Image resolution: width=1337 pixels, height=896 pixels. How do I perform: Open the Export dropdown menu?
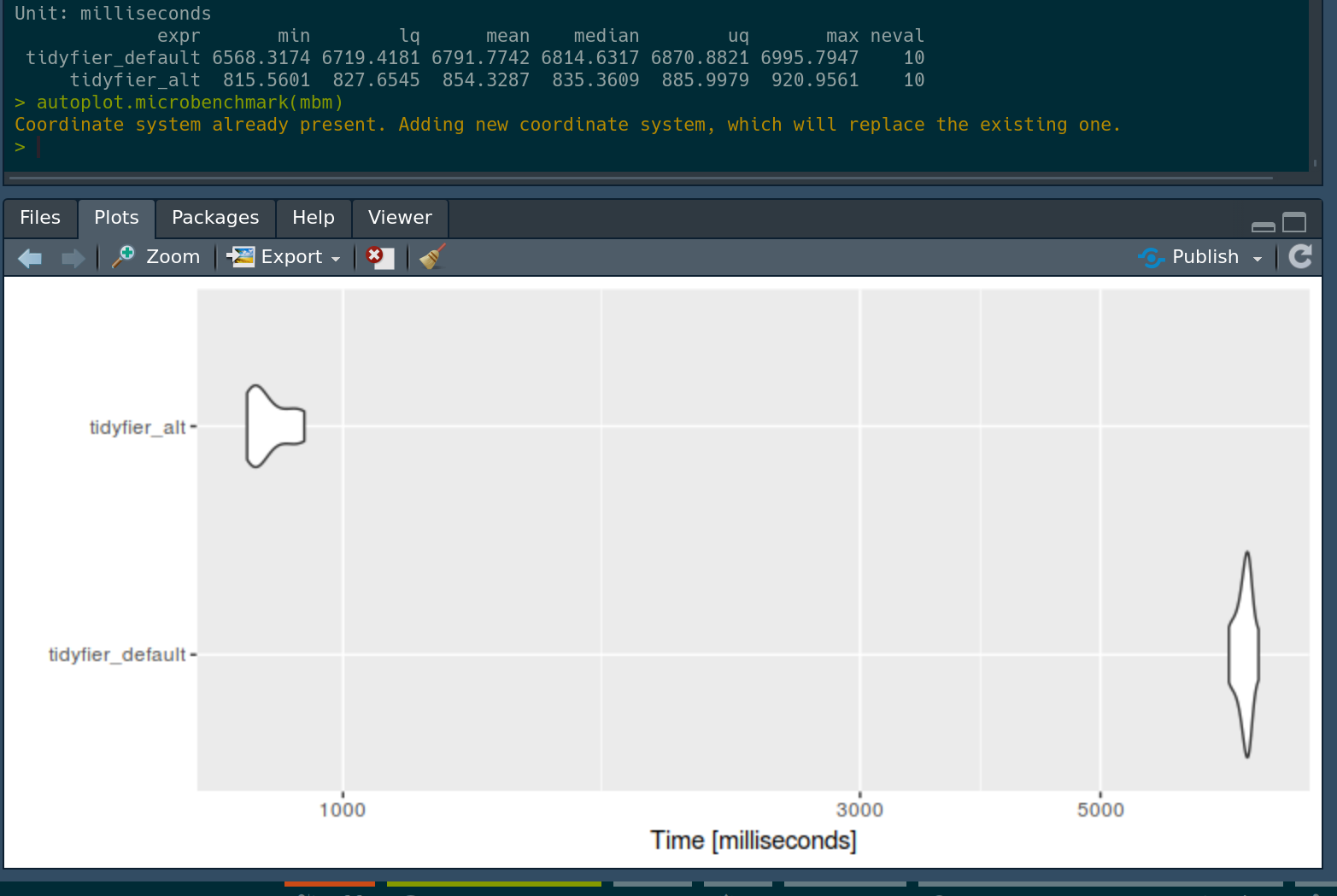[x=335, y=258]
